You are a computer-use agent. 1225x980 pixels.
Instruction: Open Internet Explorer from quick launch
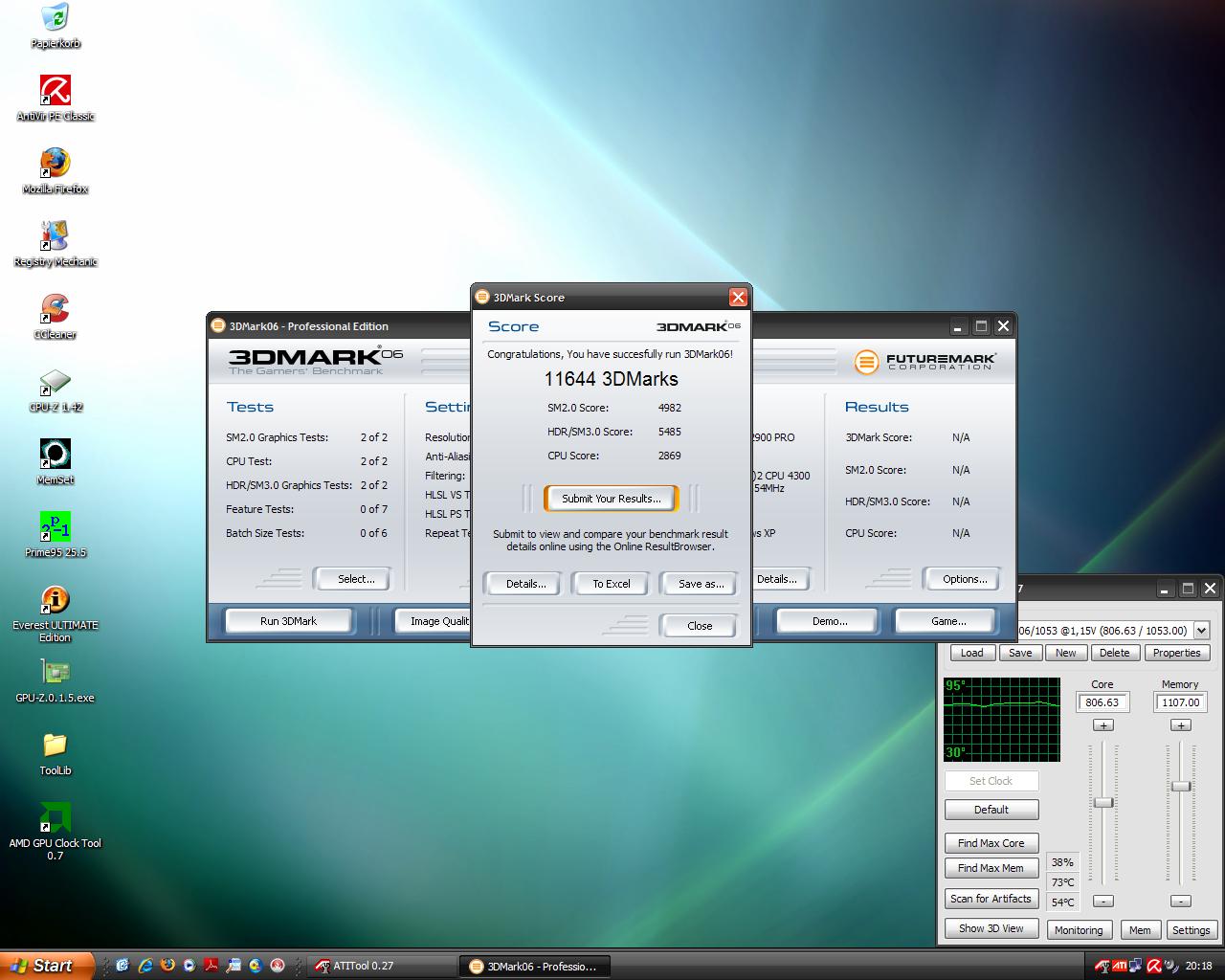click(x=145, y=966)
